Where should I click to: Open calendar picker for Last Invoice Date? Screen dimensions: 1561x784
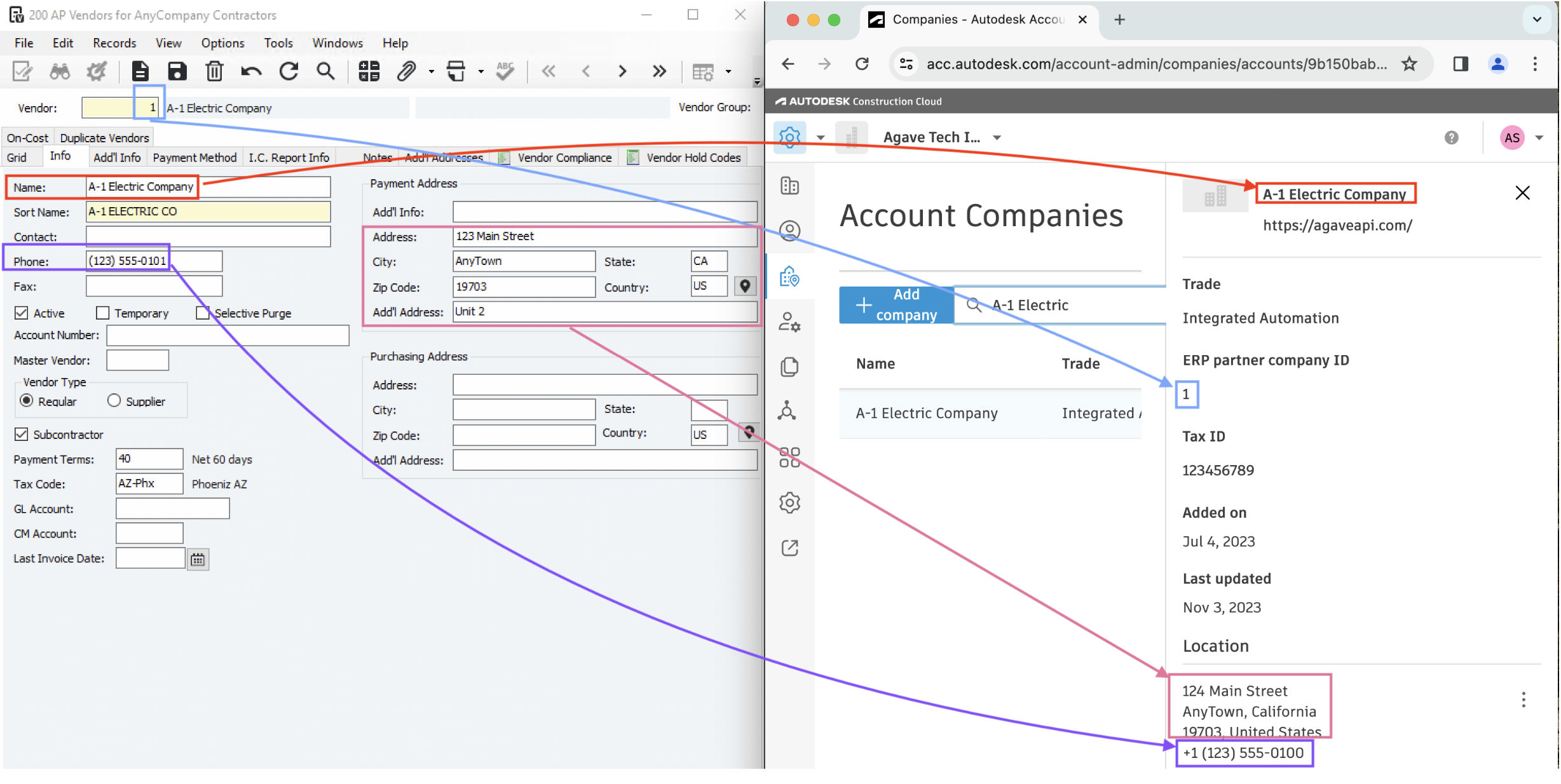(x=198, y=559)
